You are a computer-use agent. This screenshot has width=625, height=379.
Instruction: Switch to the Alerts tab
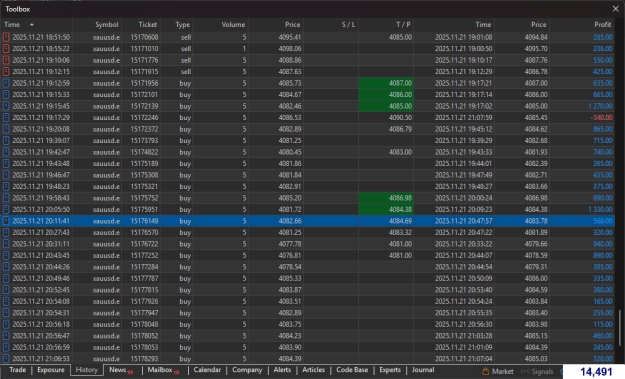[x=282, y=370]
